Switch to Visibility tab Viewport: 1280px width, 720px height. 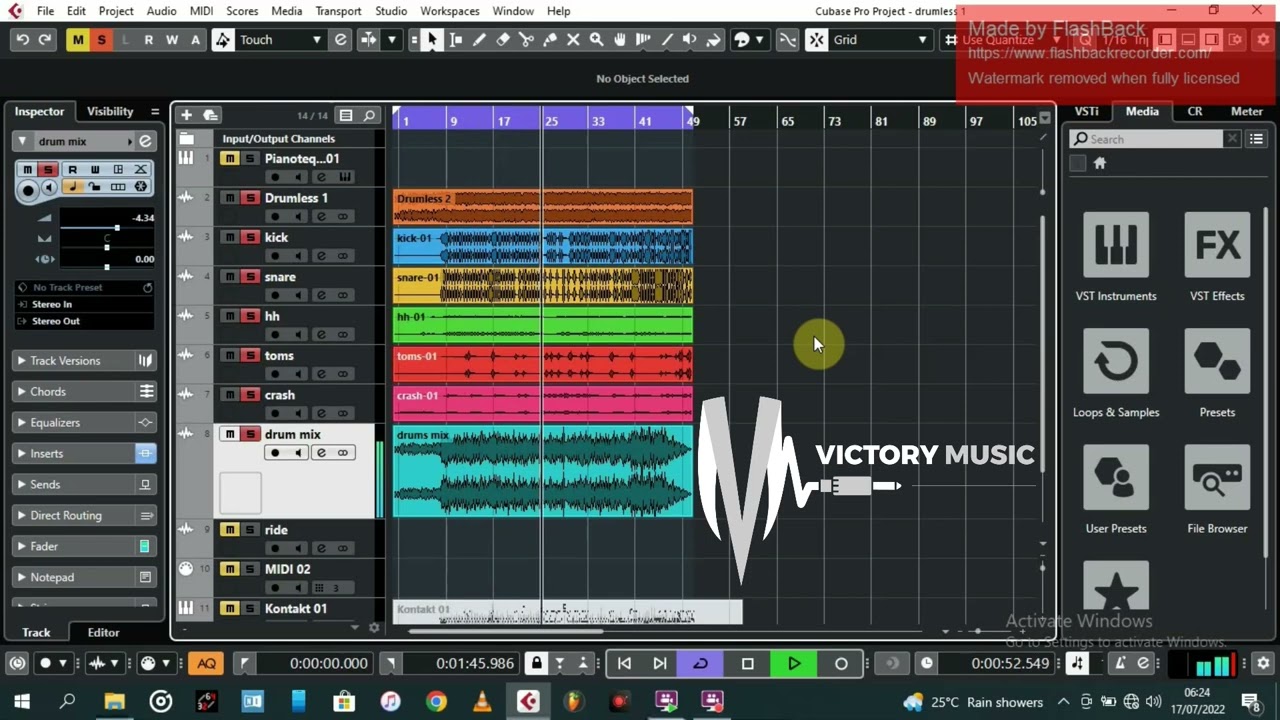[x=110, y=112]
